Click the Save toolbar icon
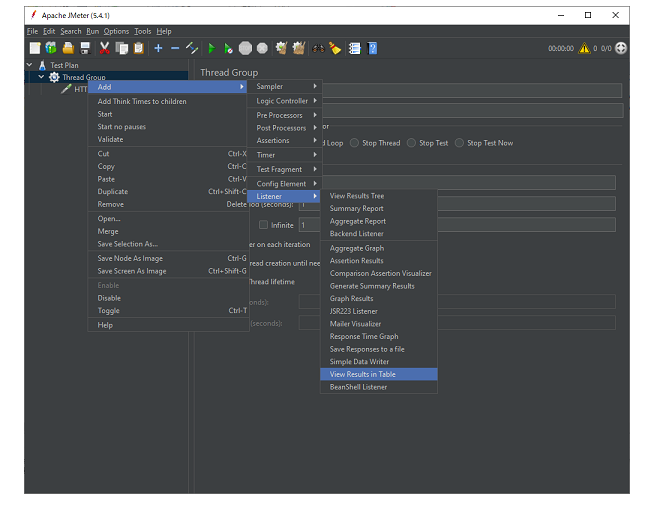This screenshot has width=657, height=506. pos(85,48)
